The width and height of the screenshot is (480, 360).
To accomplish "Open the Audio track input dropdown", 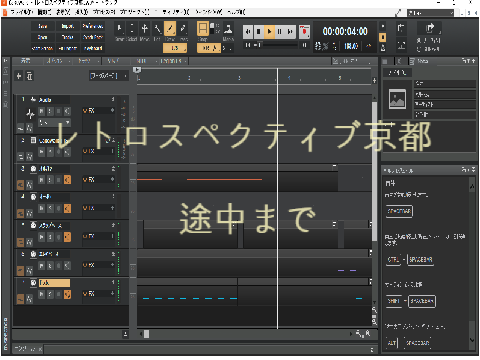I will (54, 122).
